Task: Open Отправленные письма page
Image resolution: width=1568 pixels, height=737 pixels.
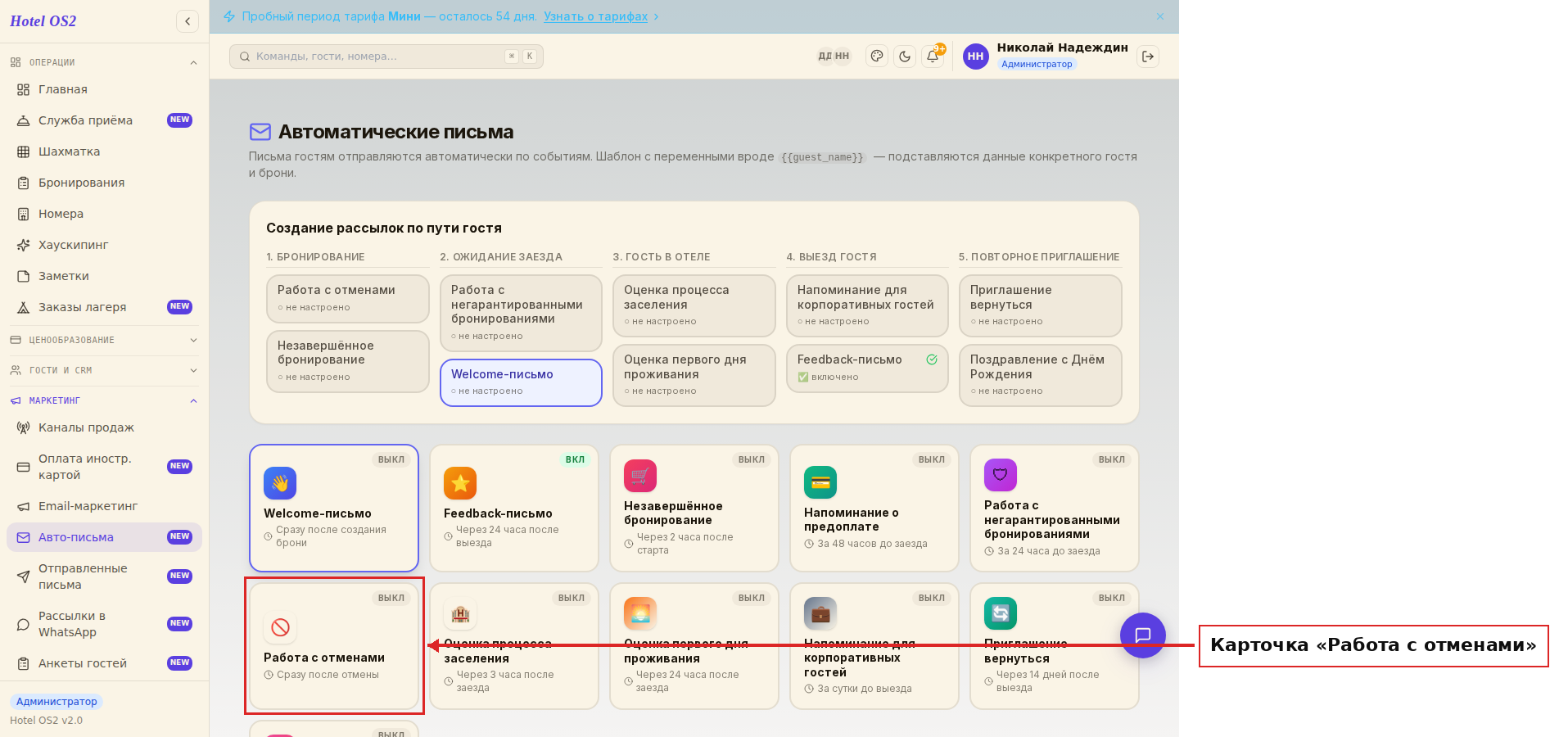Action: point(104,576)
